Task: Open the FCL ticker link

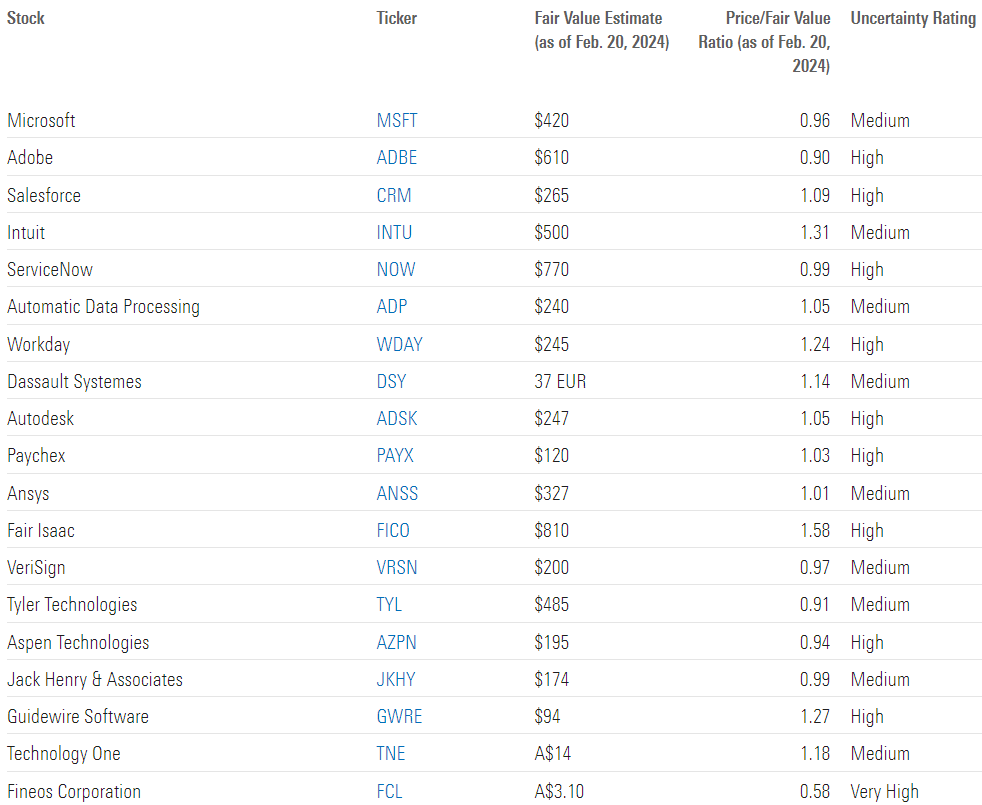Action: (390, 792)
